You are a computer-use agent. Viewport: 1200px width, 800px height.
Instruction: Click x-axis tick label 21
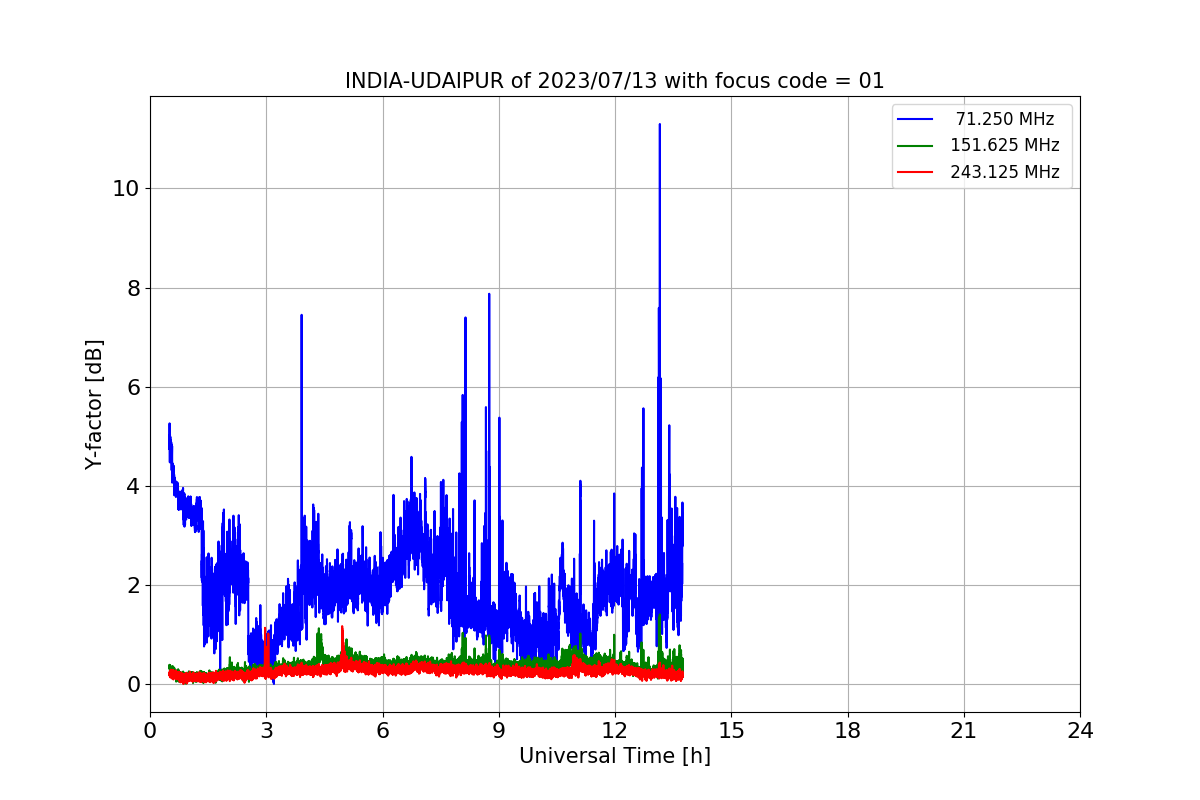tap(963, 731)
